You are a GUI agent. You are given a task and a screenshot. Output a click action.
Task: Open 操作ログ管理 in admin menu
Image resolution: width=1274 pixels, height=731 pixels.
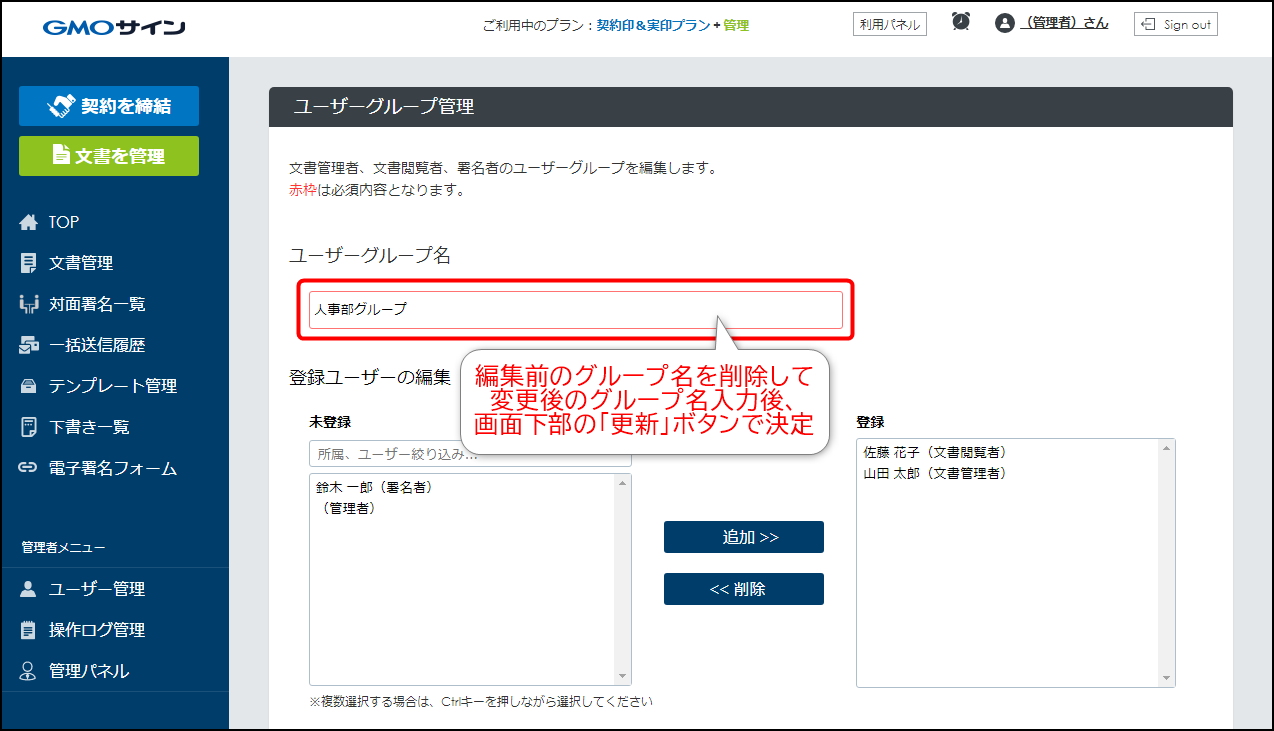tap(96, 630)
